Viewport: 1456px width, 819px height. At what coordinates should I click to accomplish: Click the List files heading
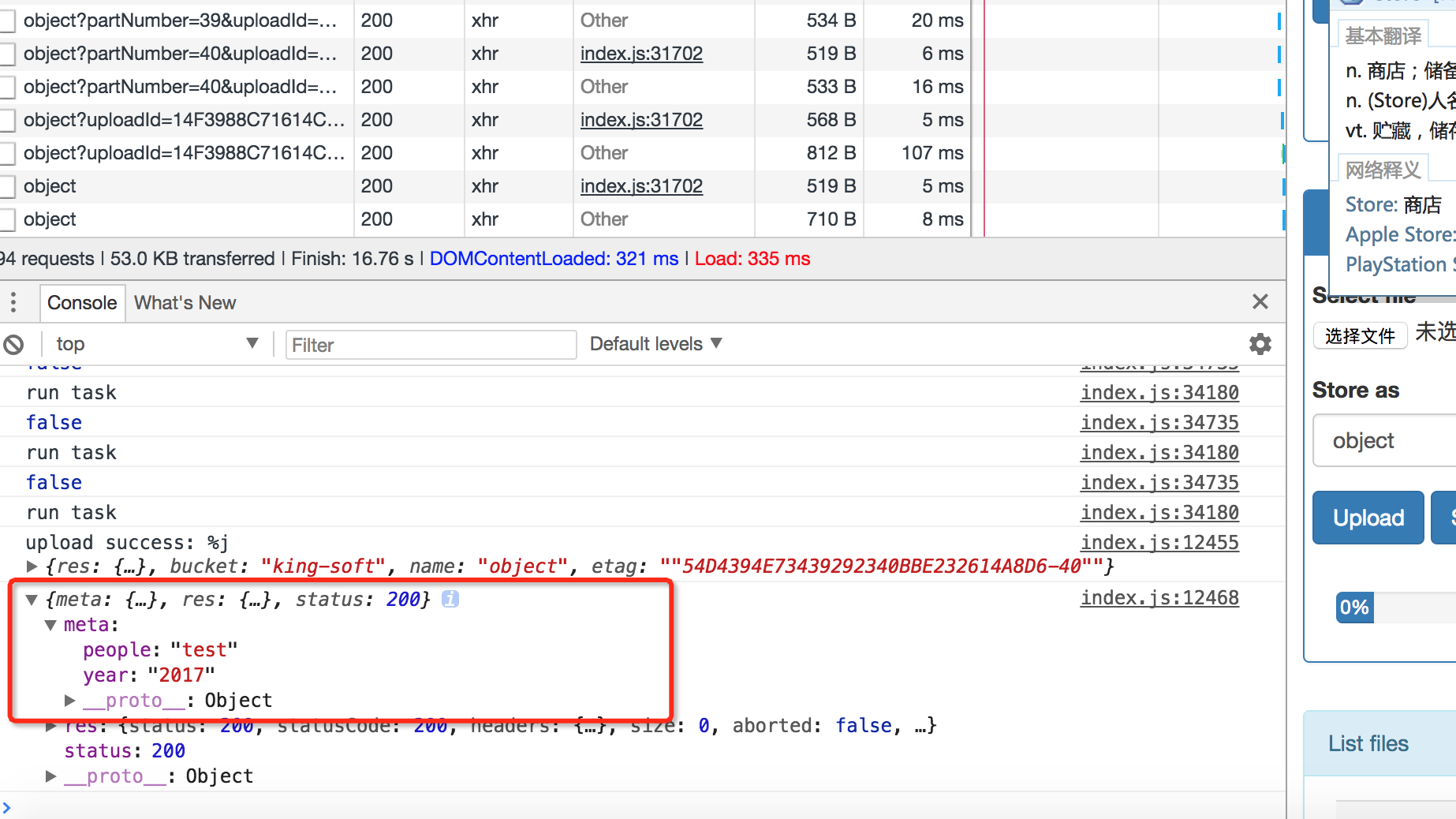pos(1368,743)
